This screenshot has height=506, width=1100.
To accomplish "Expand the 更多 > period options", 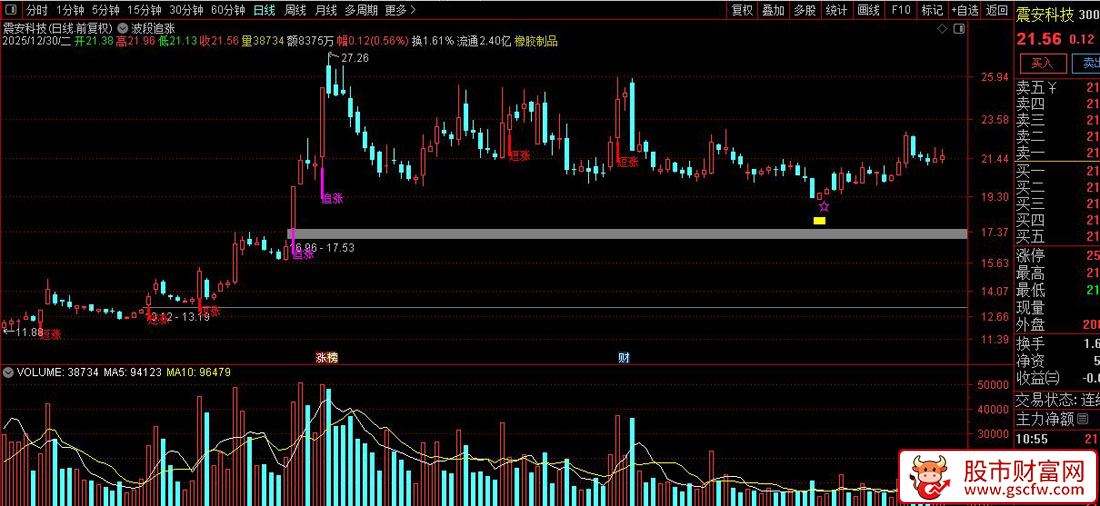I will (x=400, y=10).
